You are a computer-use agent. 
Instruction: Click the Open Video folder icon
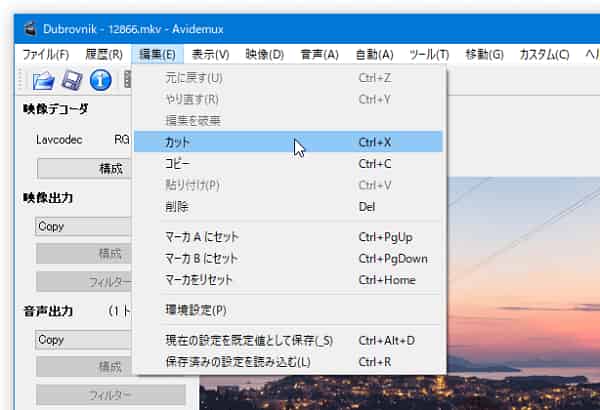pyautogui.click(x=43, y=80)
